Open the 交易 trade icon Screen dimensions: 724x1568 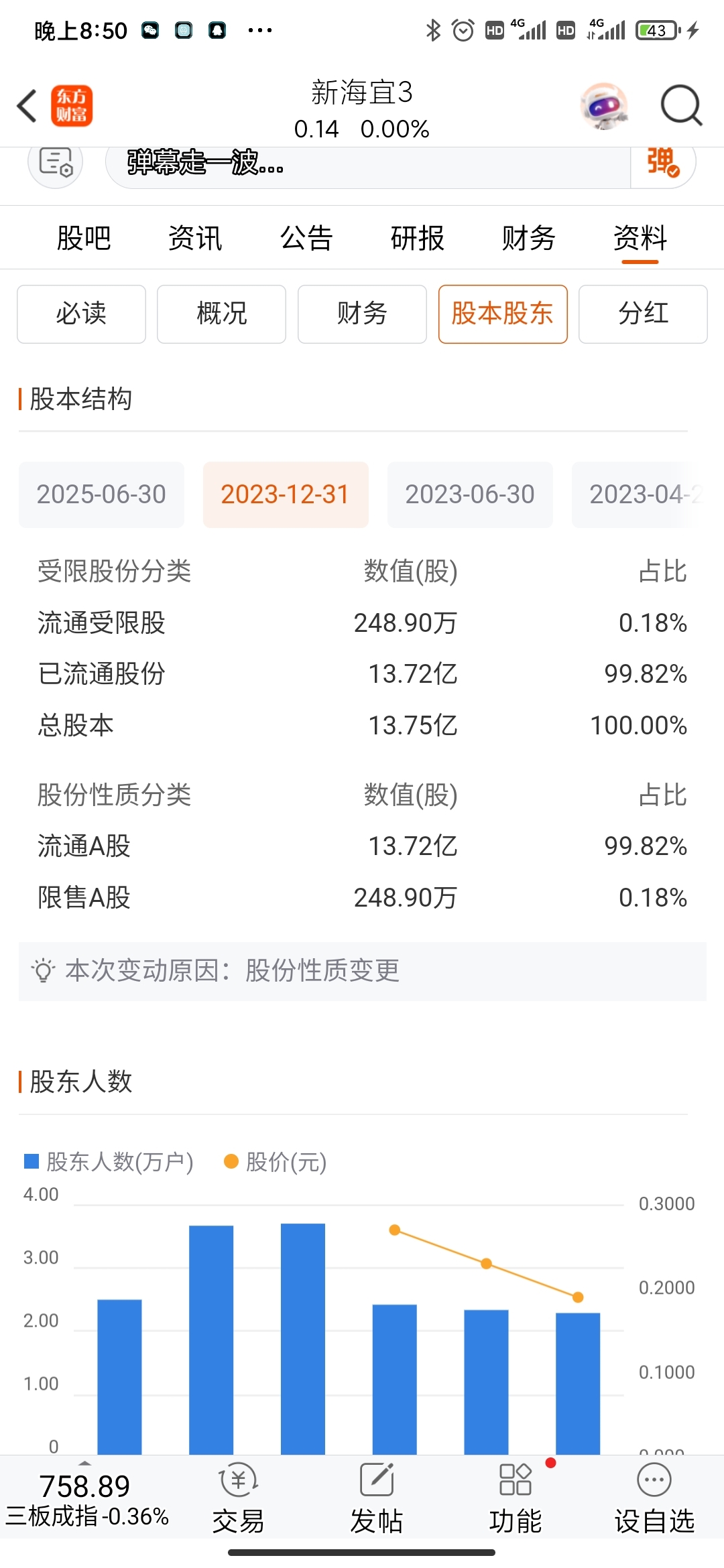[x=239, y=1501]
